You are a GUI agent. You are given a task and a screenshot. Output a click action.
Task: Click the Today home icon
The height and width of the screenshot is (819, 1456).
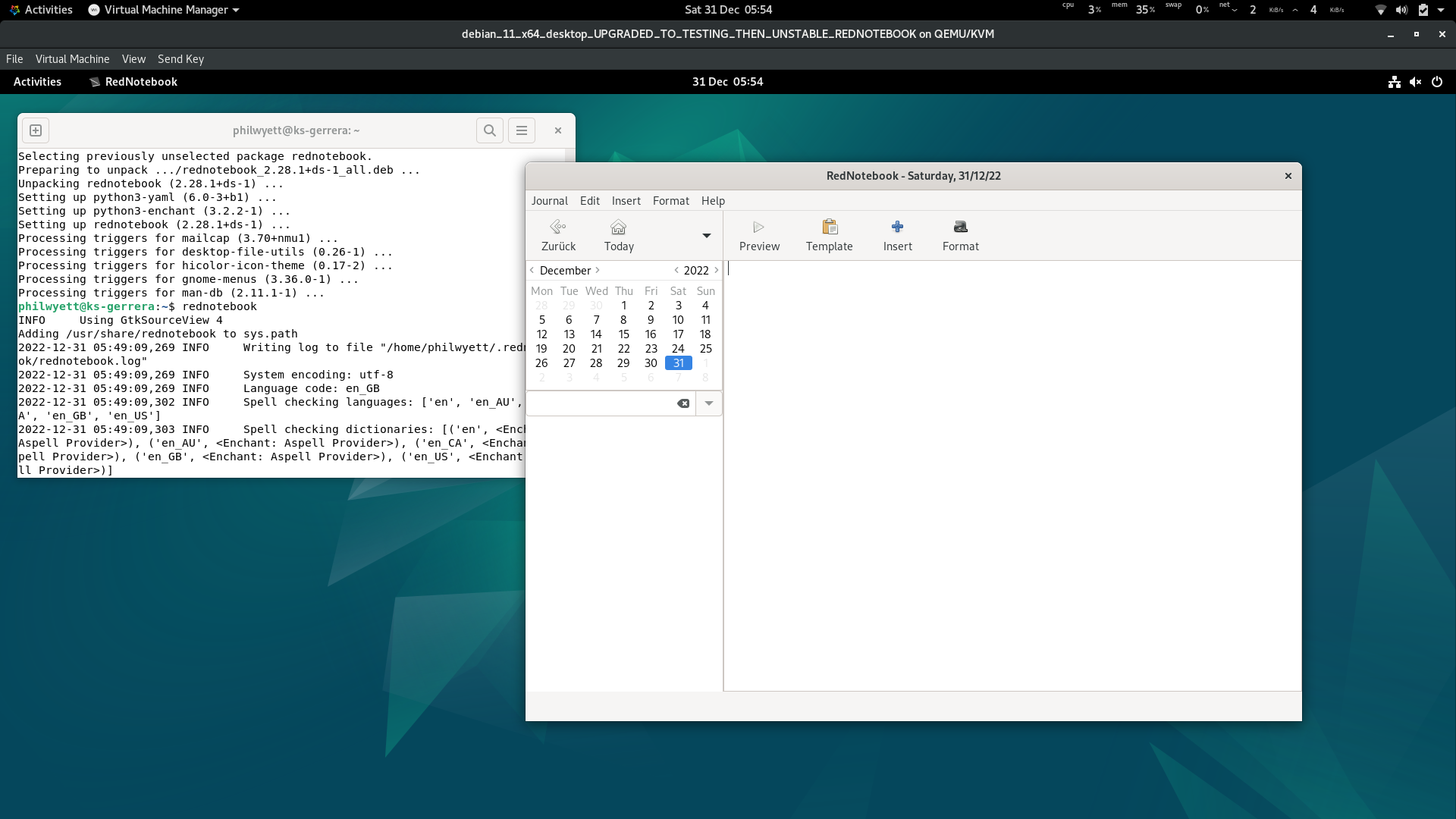[619, 227]
